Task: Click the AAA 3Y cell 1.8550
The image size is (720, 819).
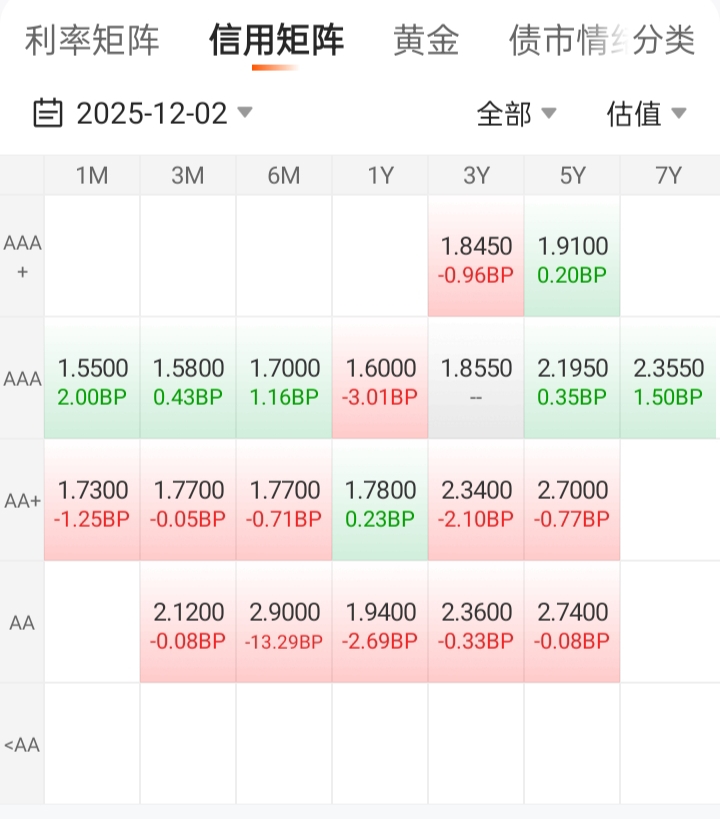Action: [476, 380]
